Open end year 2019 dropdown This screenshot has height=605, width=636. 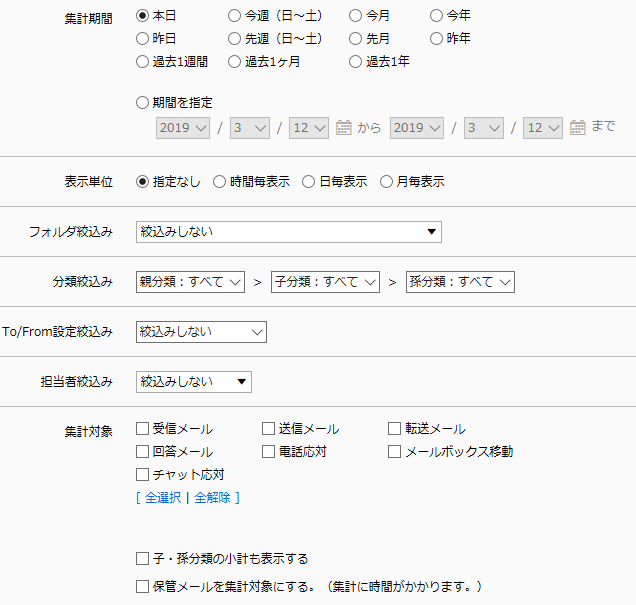click(417, 128)
